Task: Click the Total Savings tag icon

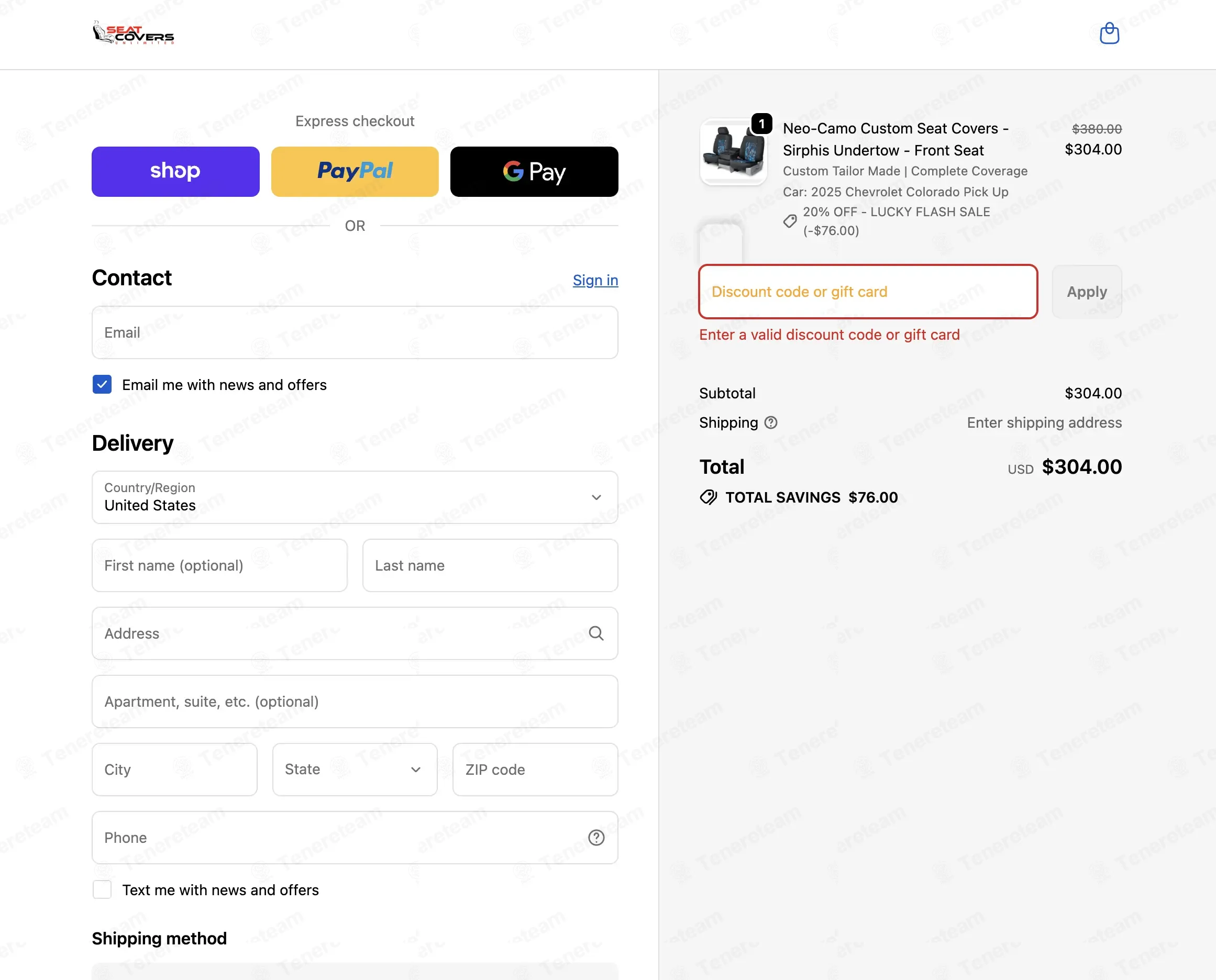Action: (x=708, y=497)
